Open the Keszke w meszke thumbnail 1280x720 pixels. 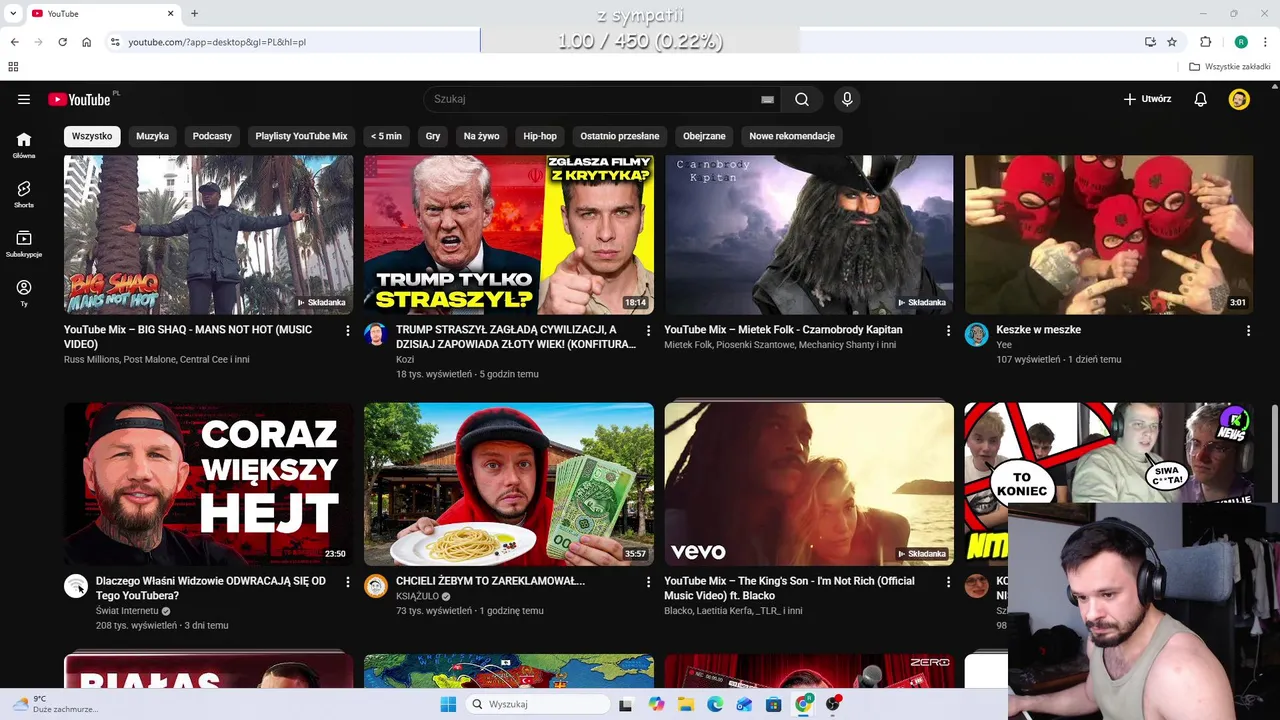[1109, 234]
